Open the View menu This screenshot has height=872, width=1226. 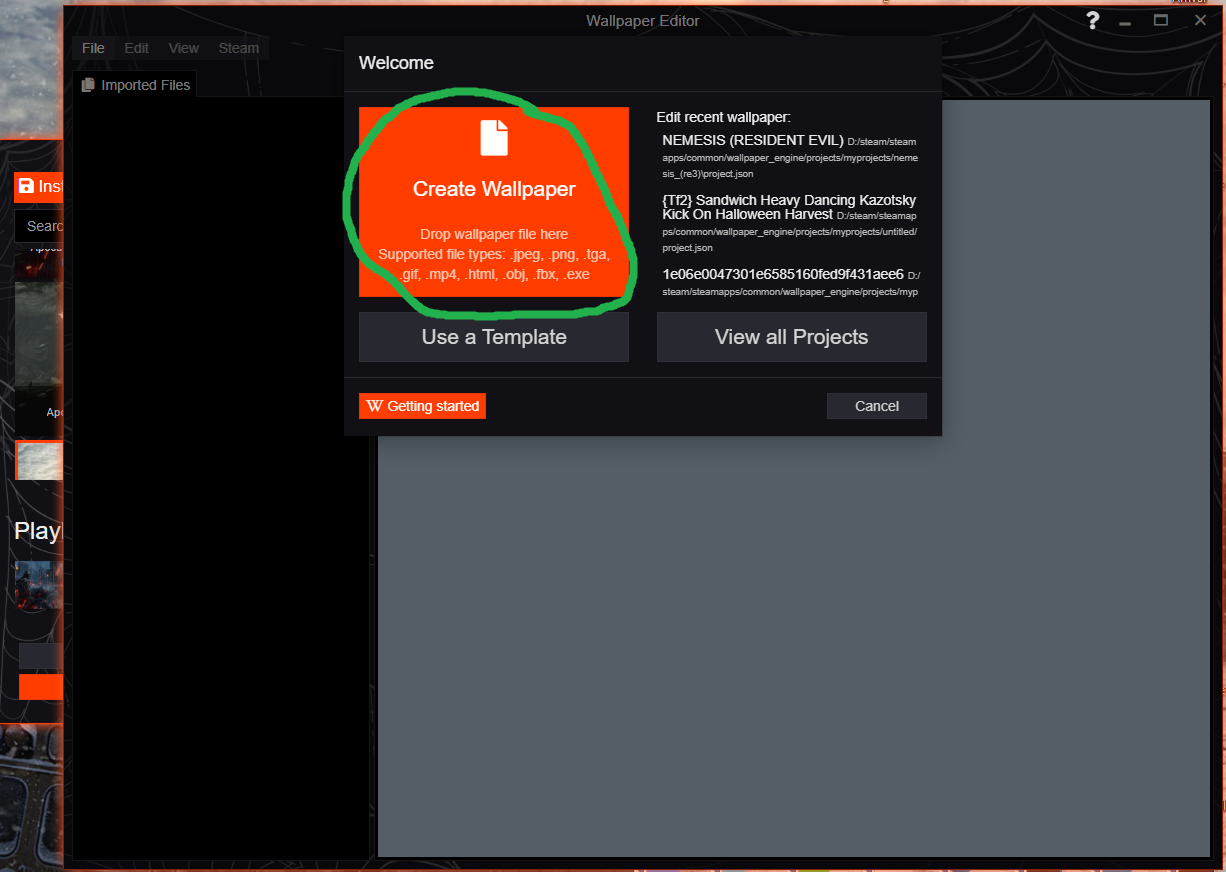[x=184, y=48]
